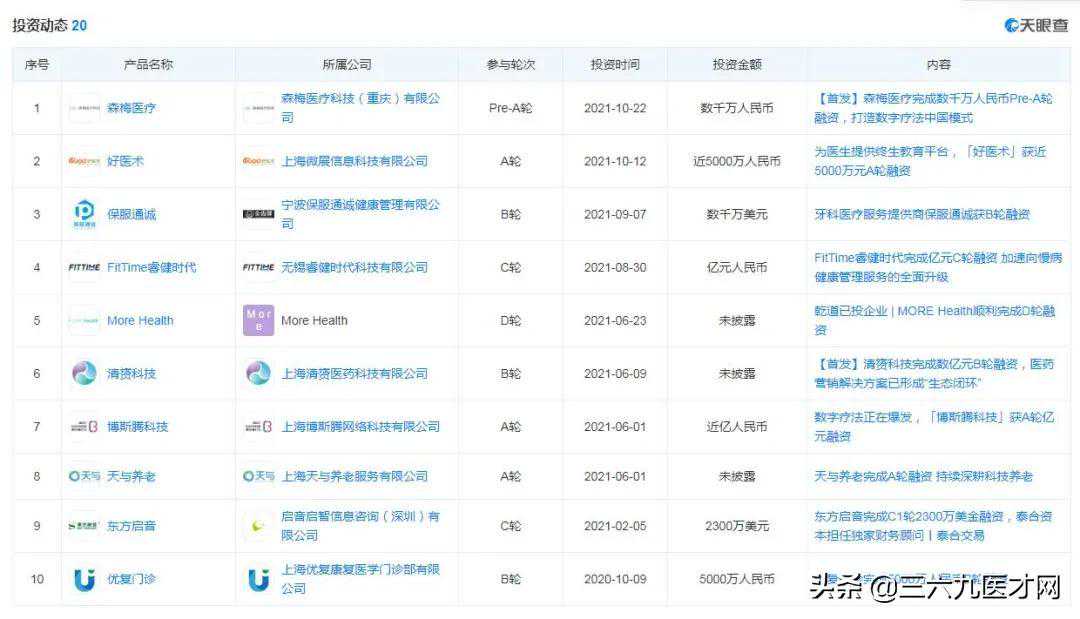Click the 清赟科技 product logo
This screenshot has width=1080, height=619.
tap(84, 373)
